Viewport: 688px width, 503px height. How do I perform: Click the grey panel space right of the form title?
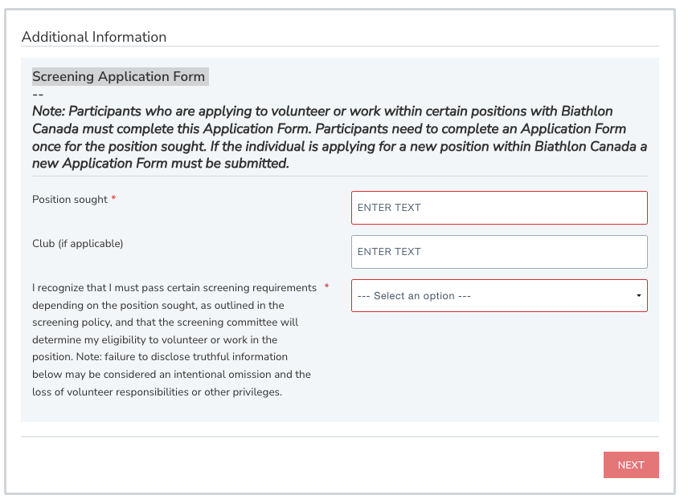tap(430, 76)
